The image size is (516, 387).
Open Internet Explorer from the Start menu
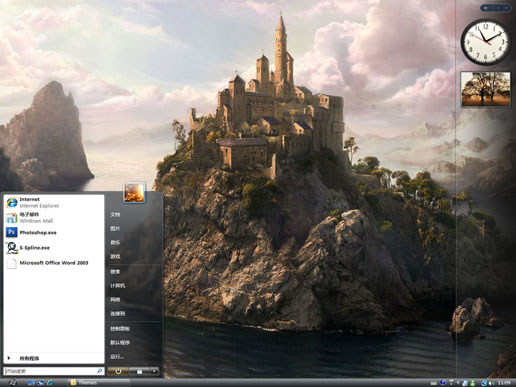point(53,202)
